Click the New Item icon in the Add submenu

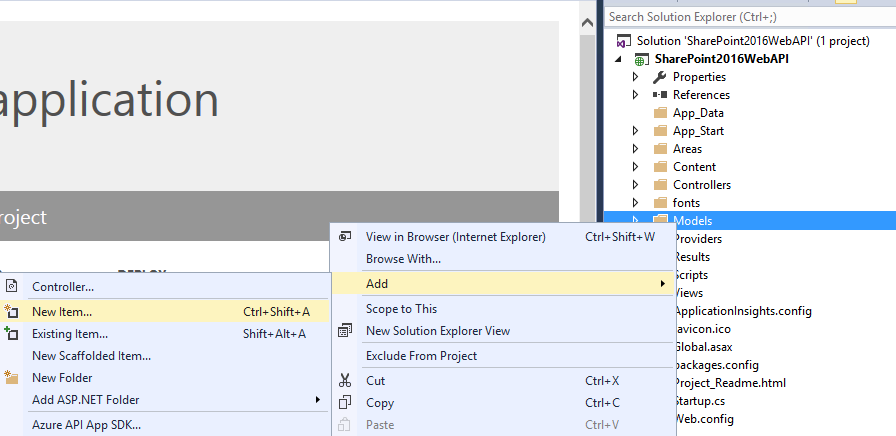pos(11,311)
